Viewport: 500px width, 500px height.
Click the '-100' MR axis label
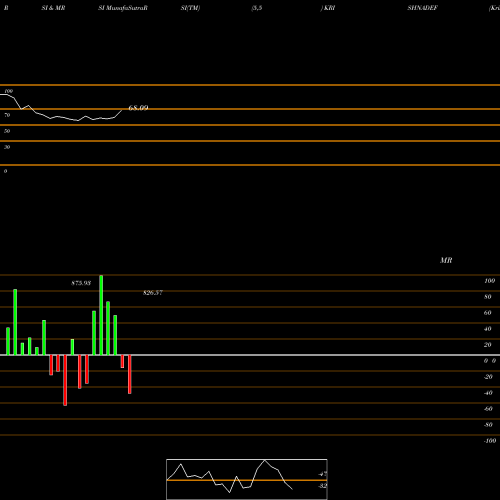pyautogui.click(x=490, y=441)
